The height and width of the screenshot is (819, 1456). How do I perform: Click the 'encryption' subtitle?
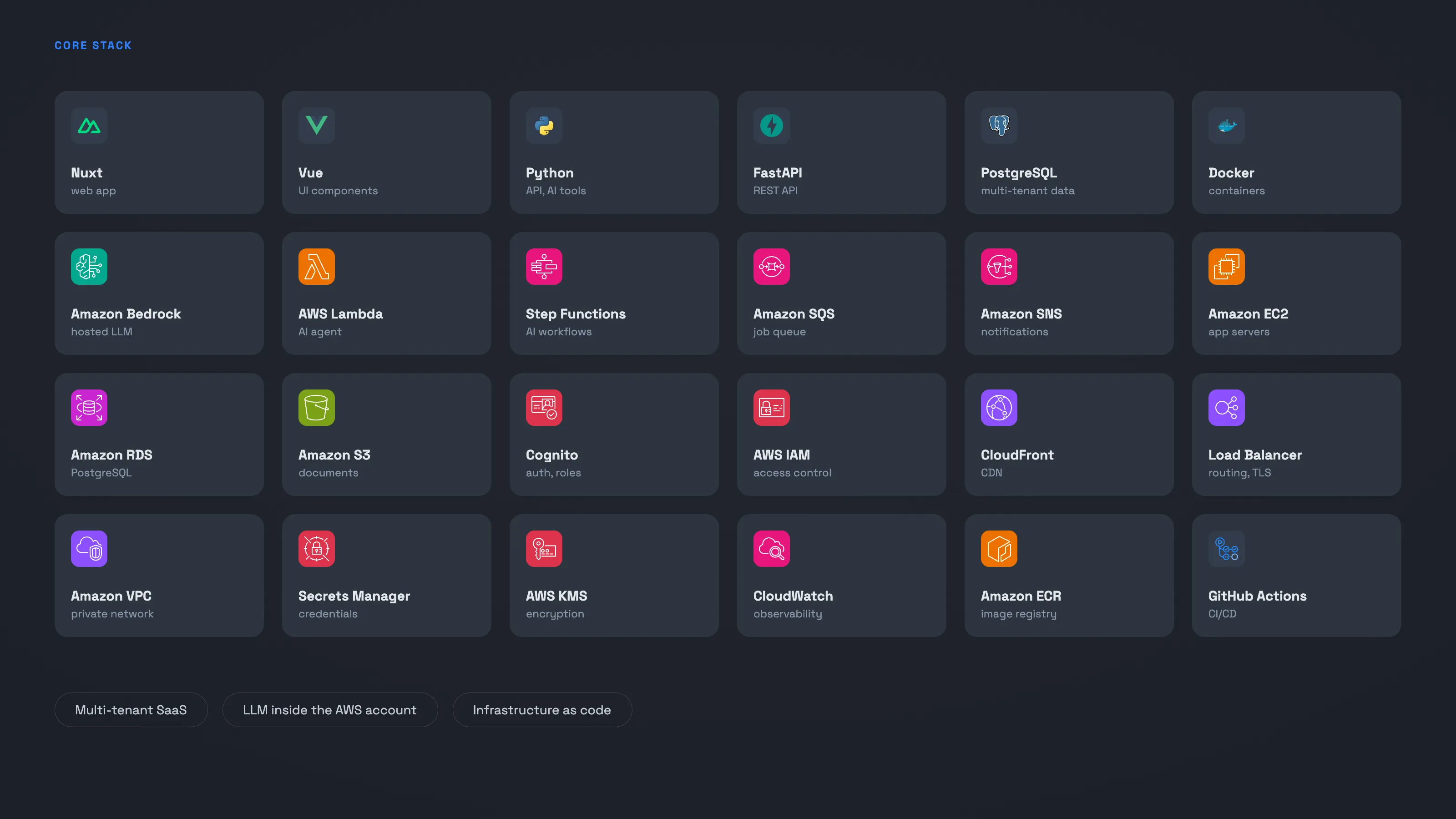pos(555,614)
